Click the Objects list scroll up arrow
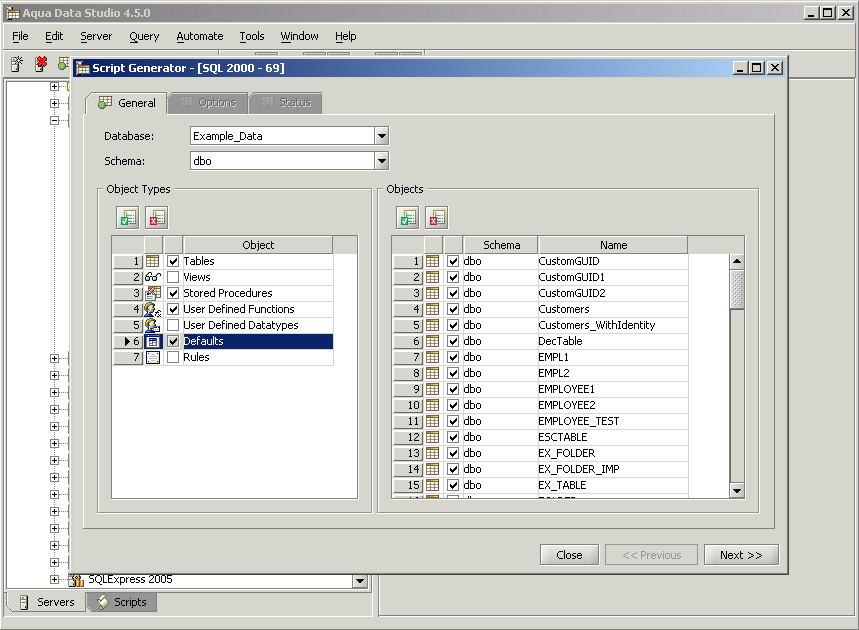Viewport: 859px width, 630px height. point(737,261)
